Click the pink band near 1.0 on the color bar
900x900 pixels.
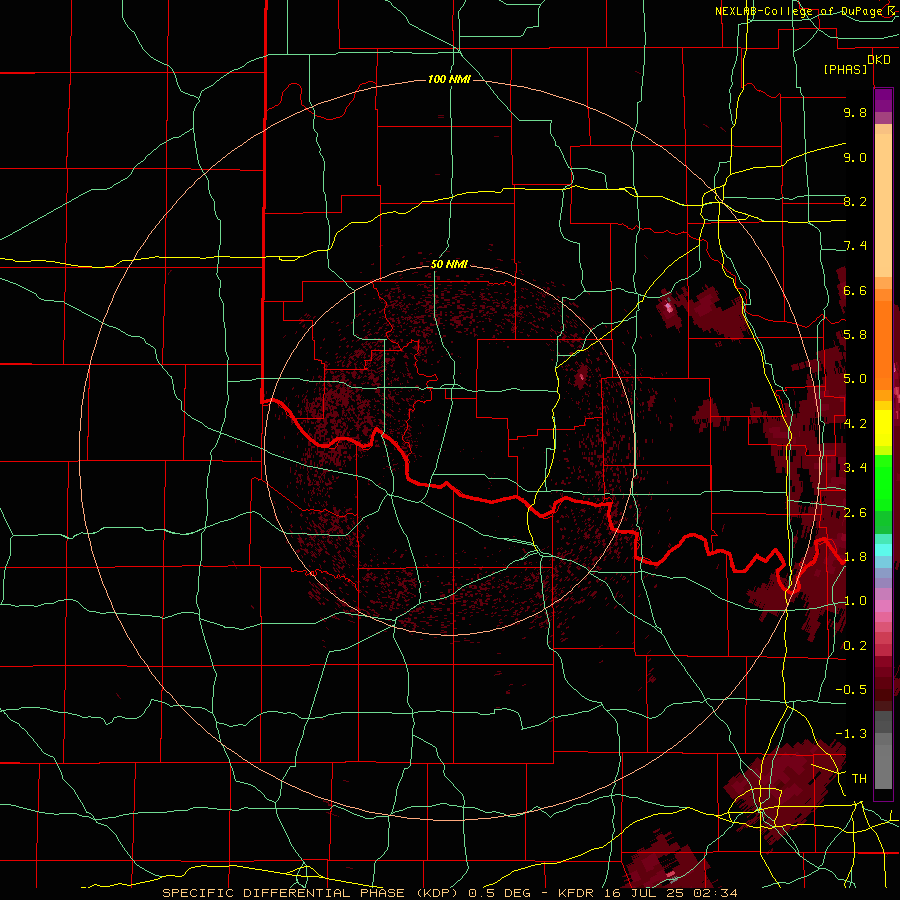(x=883, y=606)
